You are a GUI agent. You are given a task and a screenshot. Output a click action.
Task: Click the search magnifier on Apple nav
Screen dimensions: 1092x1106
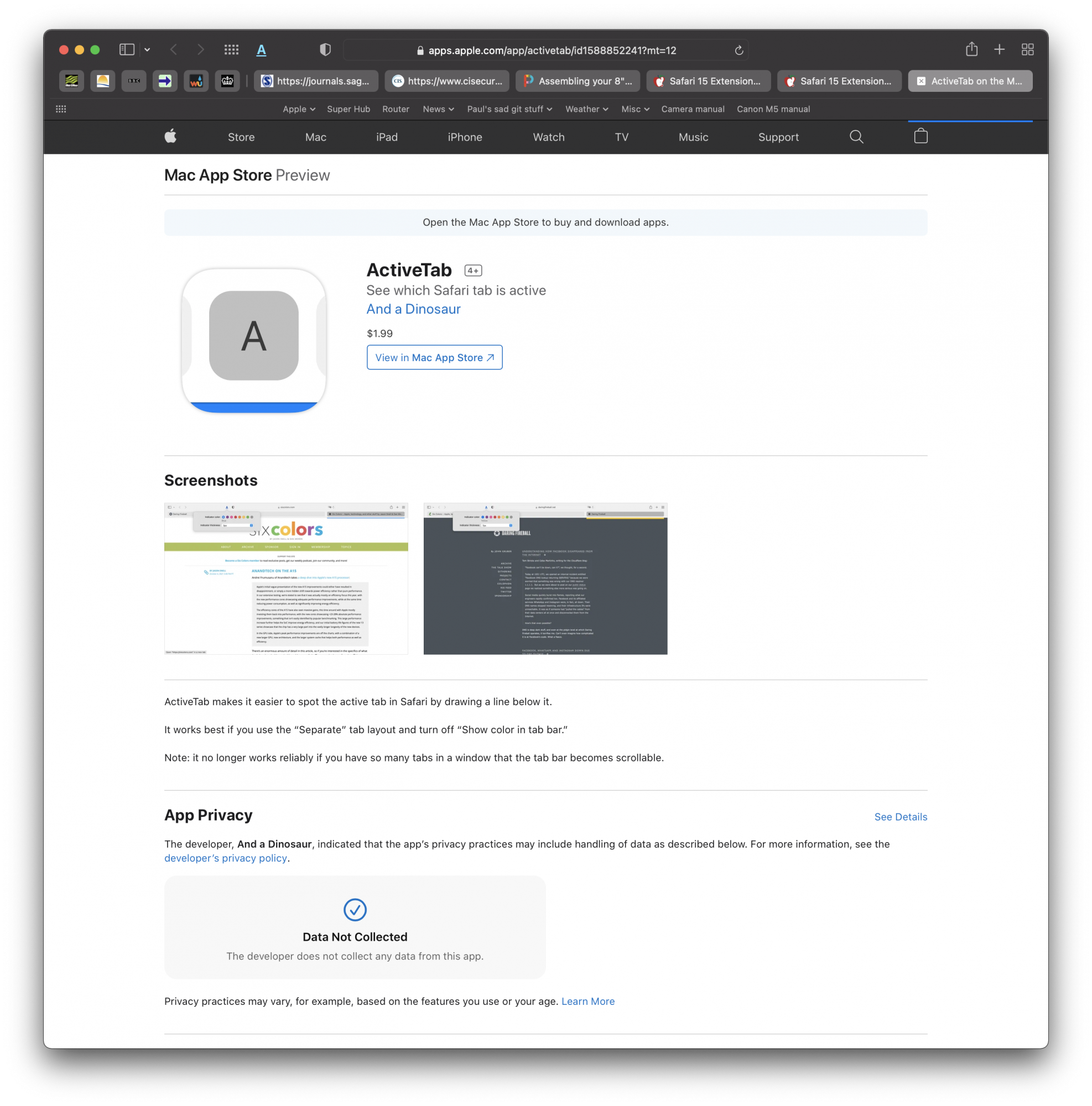(856, 137)
